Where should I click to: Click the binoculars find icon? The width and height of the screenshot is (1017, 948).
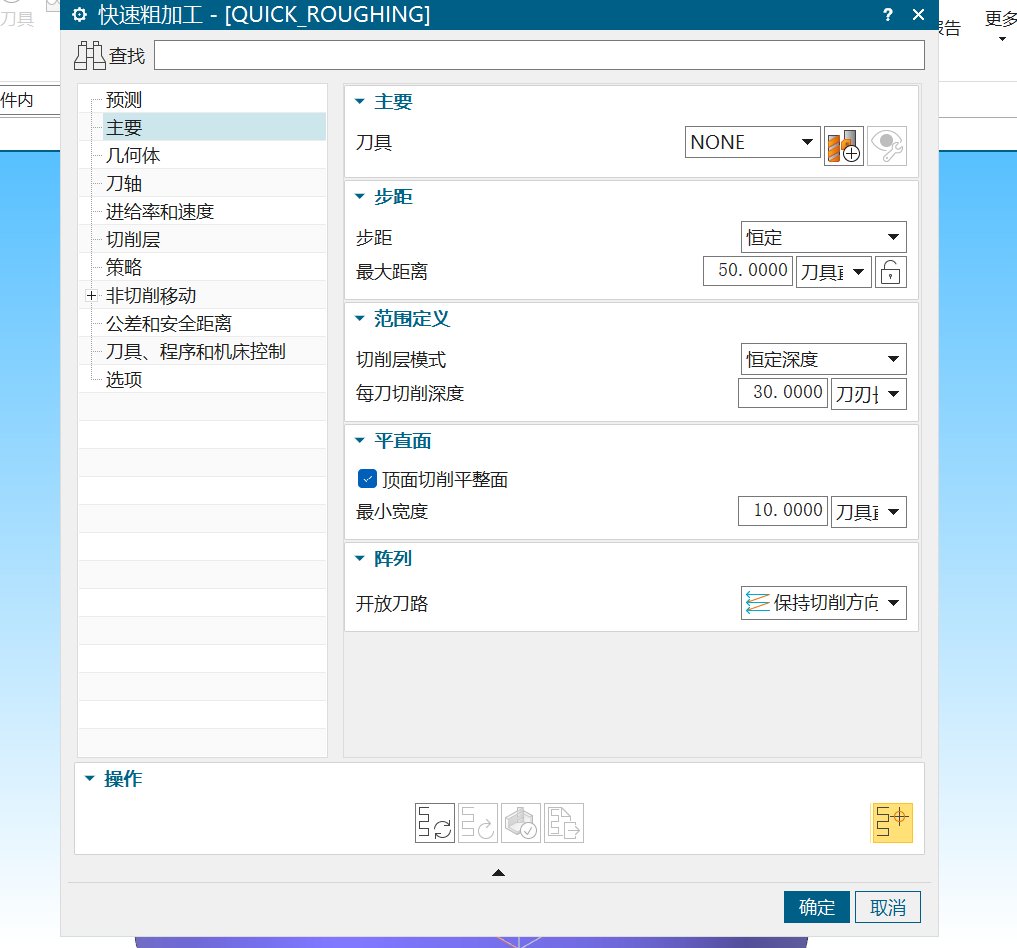pyautogui.click(x=90, y=56)
